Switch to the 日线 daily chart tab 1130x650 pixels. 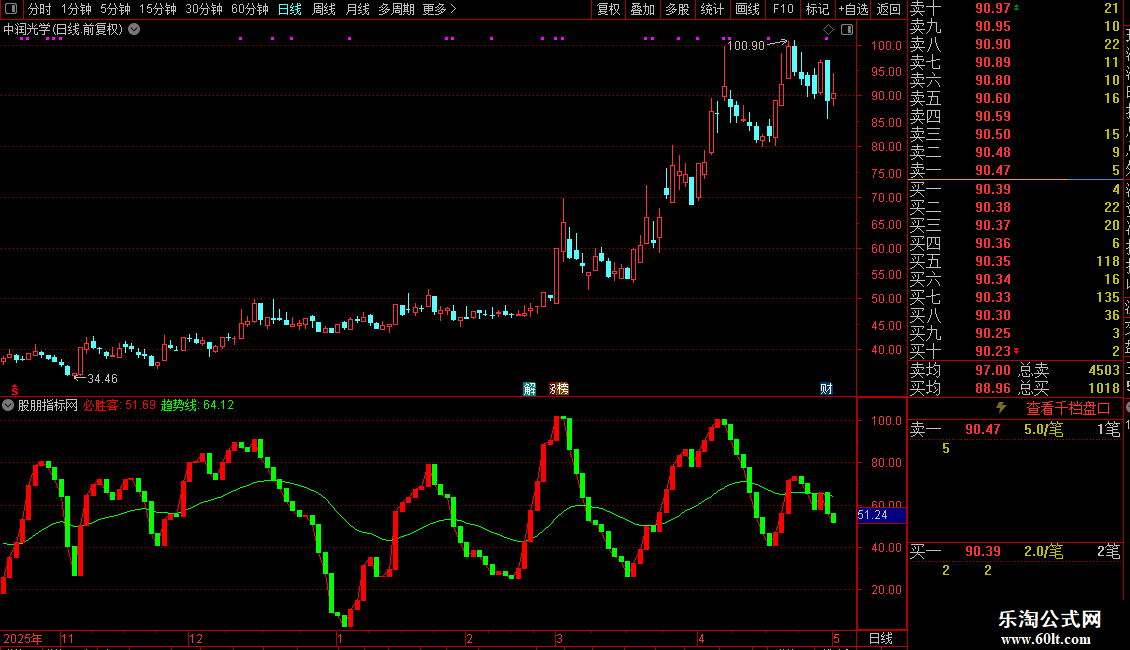click(x=290, y=9)
